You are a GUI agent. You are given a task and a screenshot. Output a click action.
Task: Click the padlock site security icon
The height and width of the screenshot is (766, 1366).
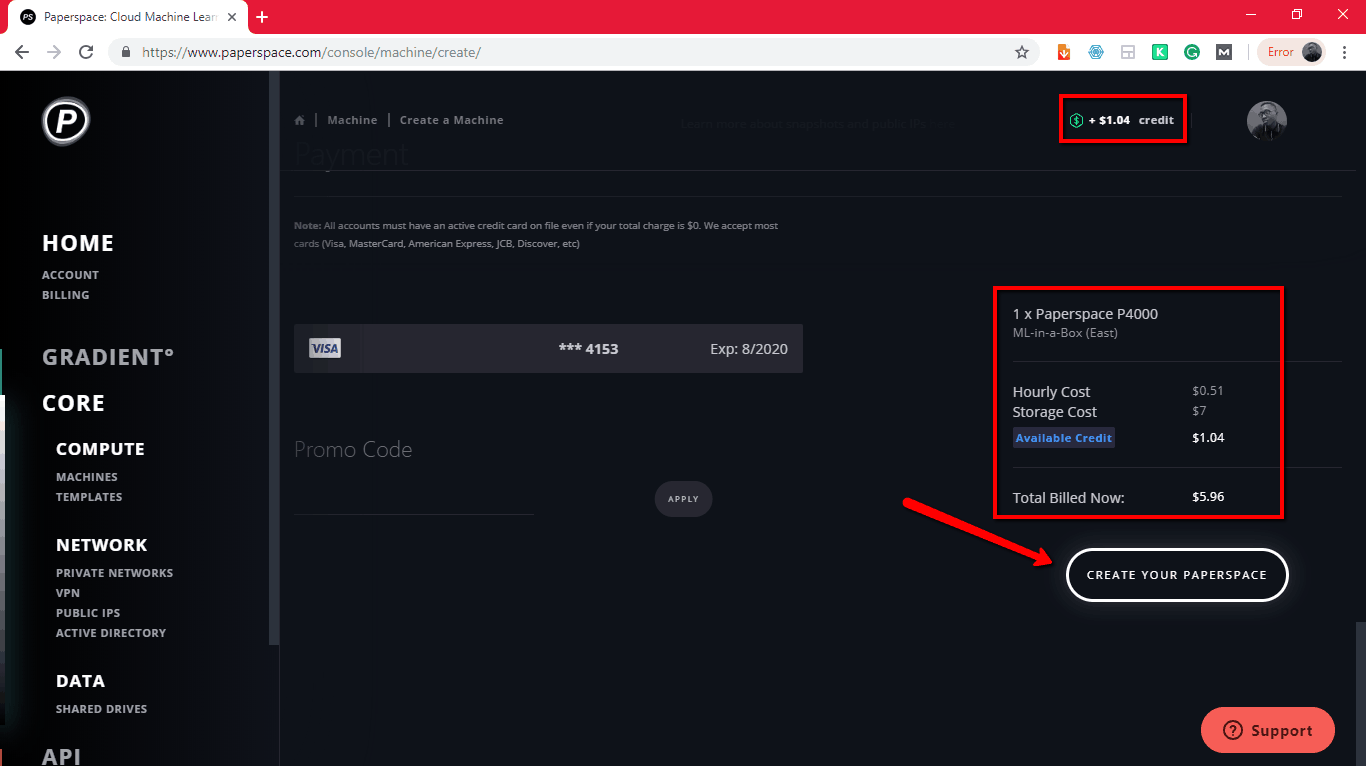(x=126, y=52)
